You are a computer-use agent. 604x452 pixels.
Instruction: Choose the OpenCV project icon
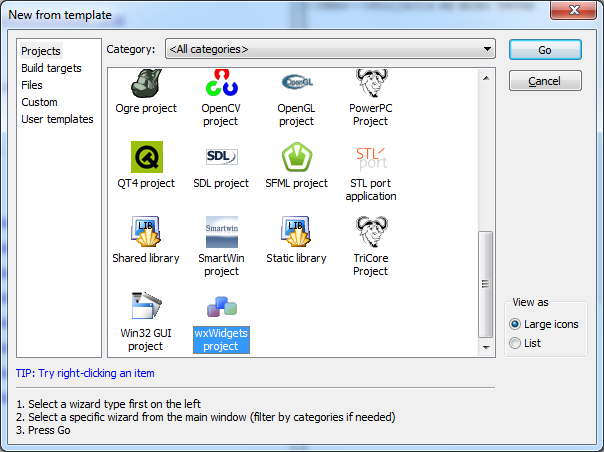221,82
